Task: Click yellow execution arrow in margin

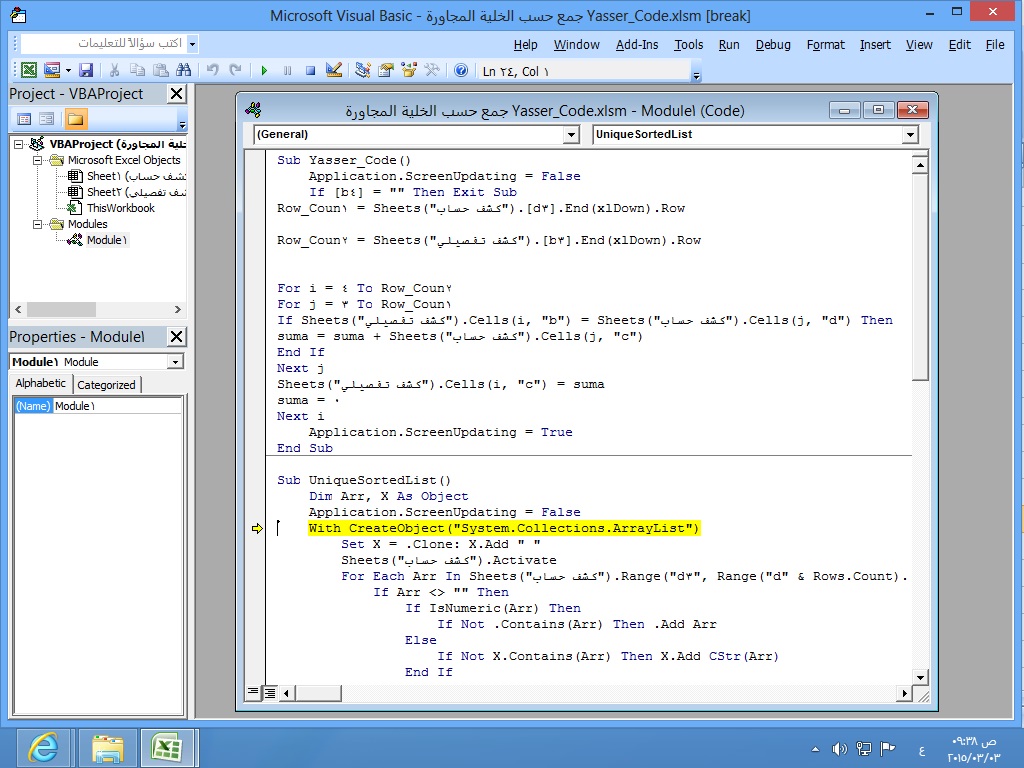Action: coord(257,528)
